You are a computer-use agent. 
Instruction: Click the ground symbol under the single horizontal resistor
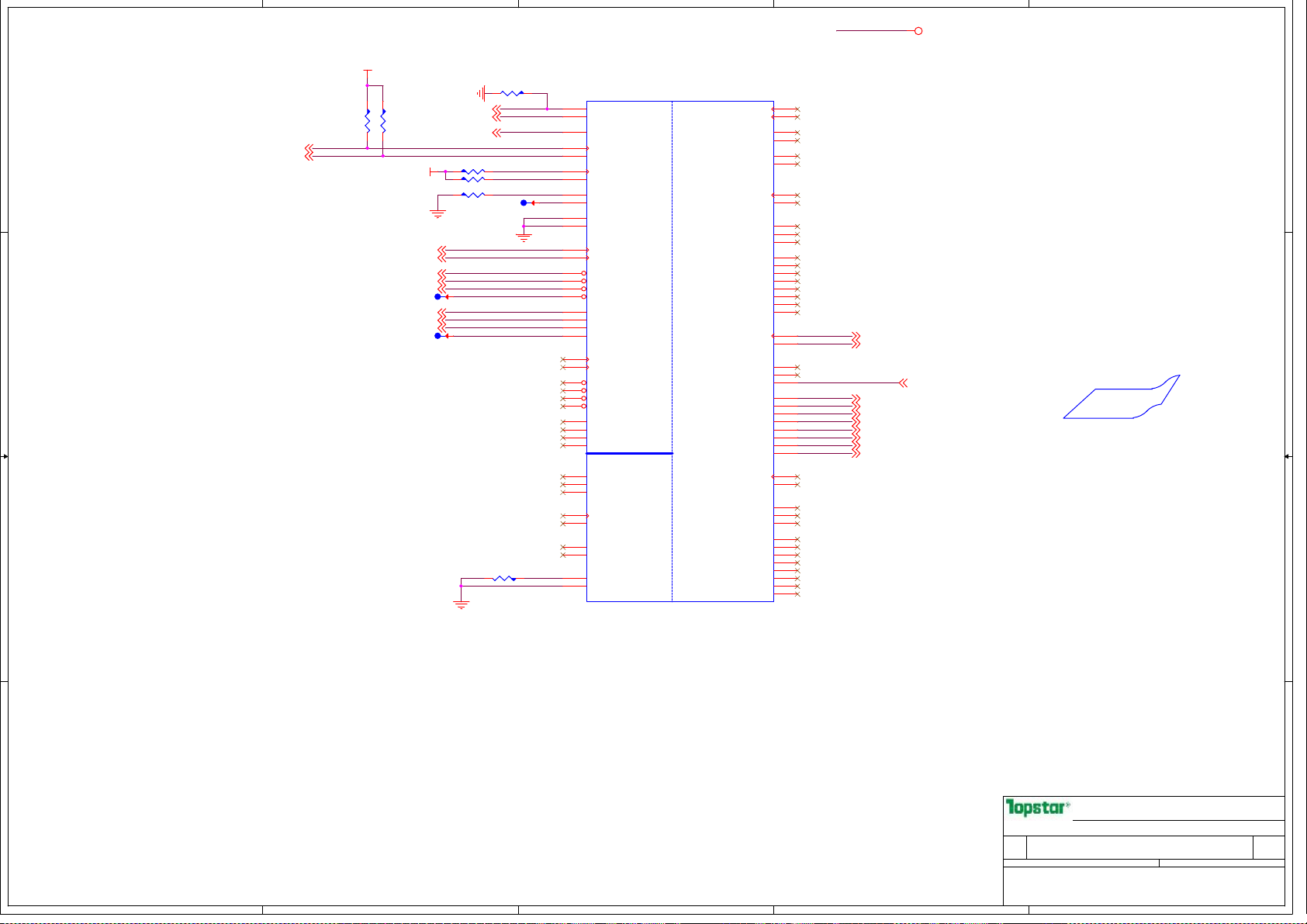tap(438, 213)
